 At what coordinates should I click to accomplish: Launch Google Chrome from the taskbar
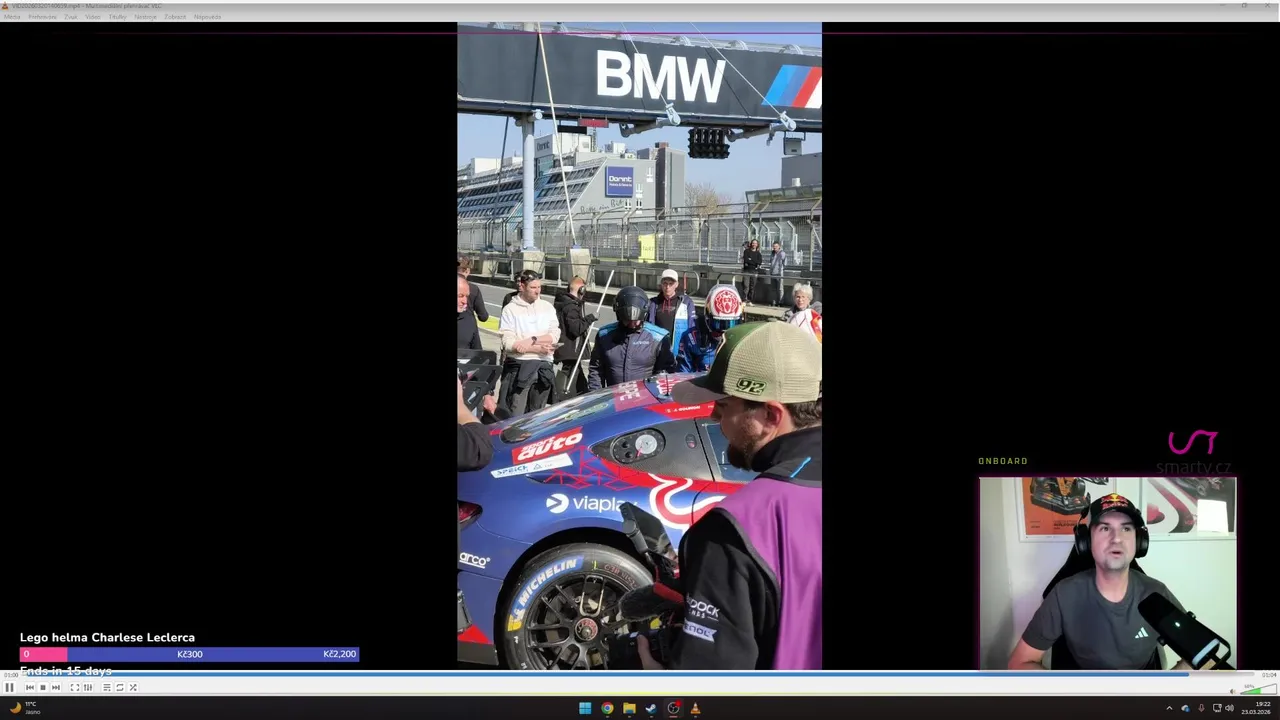pyautogui.click(x=607, y=708)
